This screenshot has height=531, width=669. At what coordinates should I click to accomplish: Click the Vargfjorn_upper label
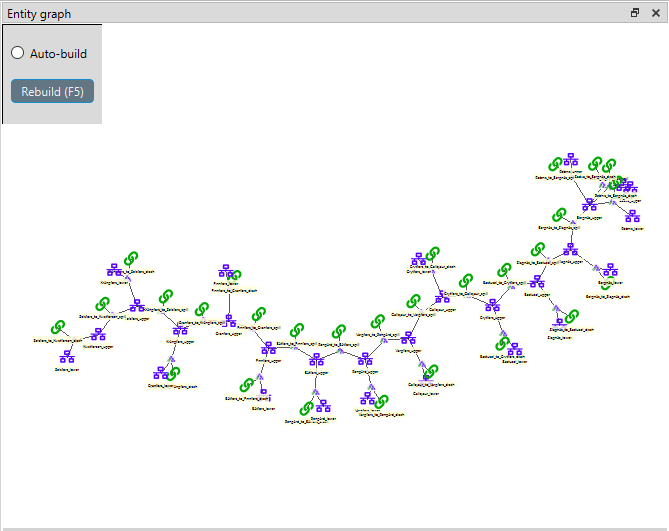408,351
